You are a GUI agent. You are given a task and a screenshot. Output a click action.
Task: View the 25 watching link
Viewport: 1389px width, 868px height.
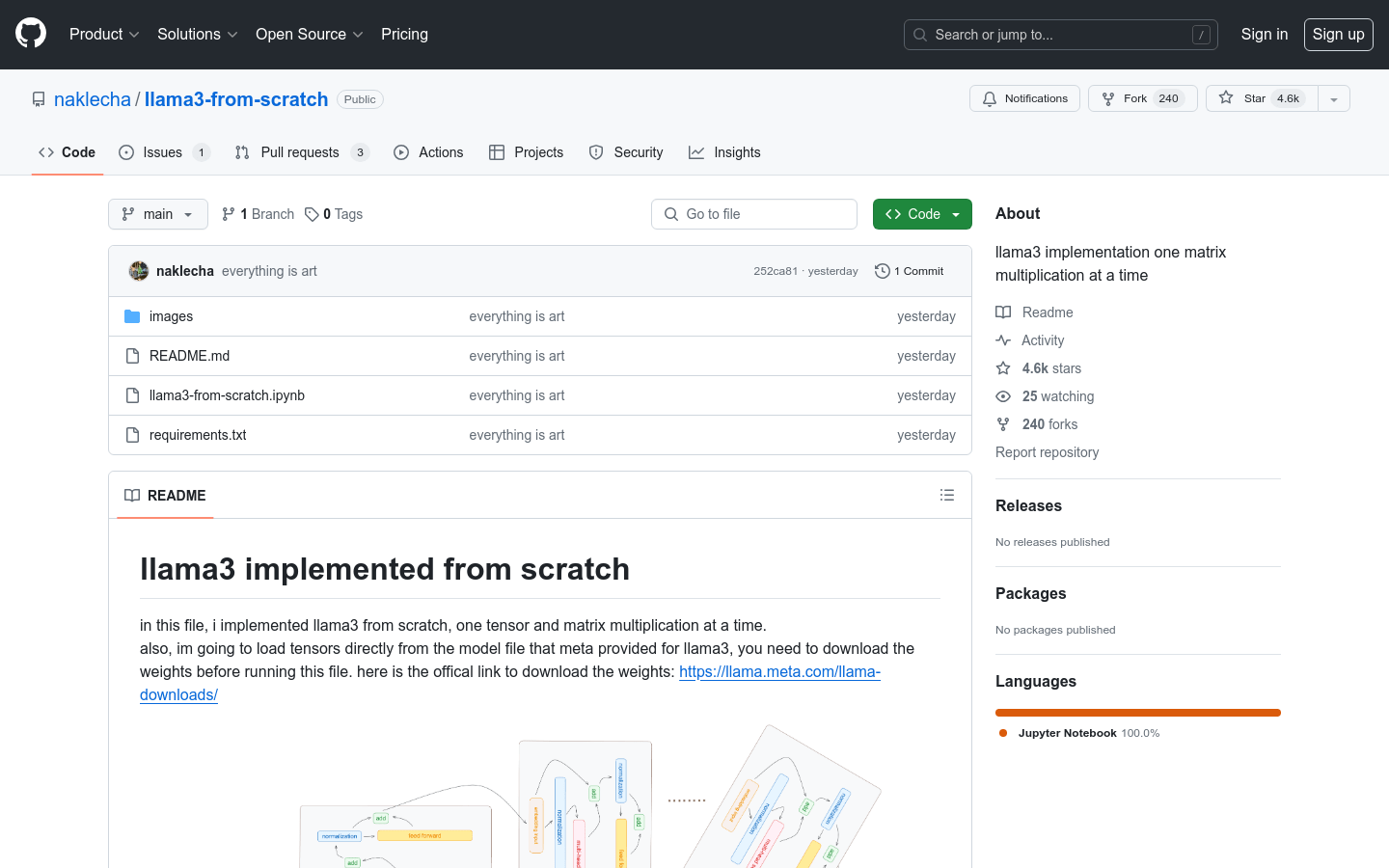[1045, 396]
